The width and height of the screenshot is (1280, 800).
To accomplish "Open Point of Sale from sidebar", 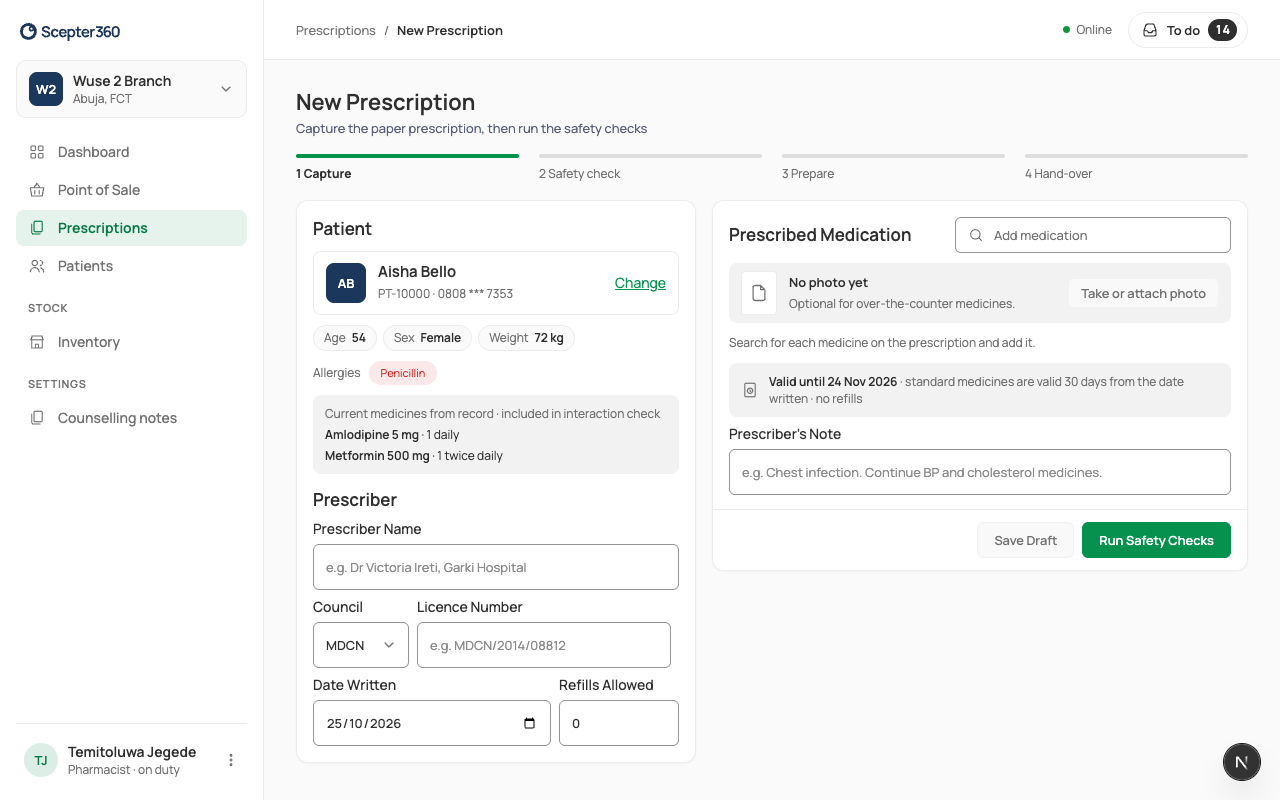I will coord(131,190).
